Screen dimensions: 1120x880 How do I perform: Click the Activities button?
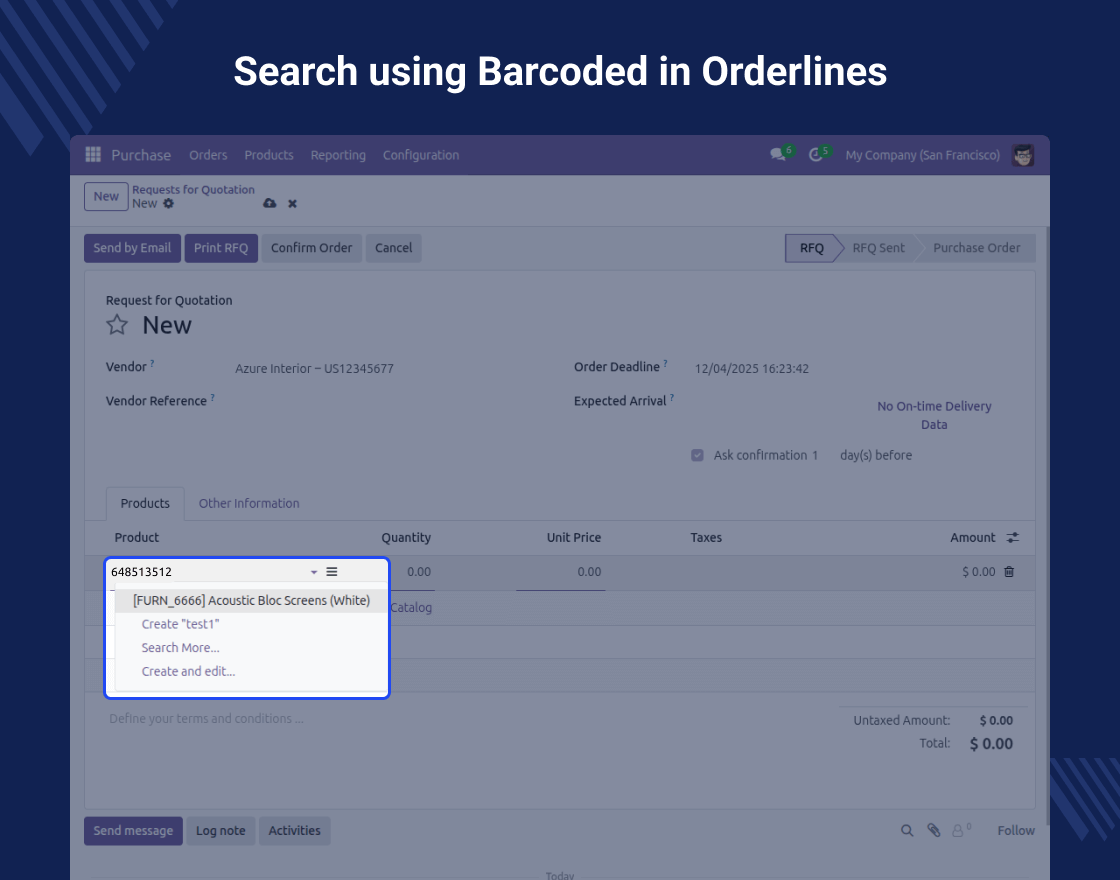click(294, 831)
